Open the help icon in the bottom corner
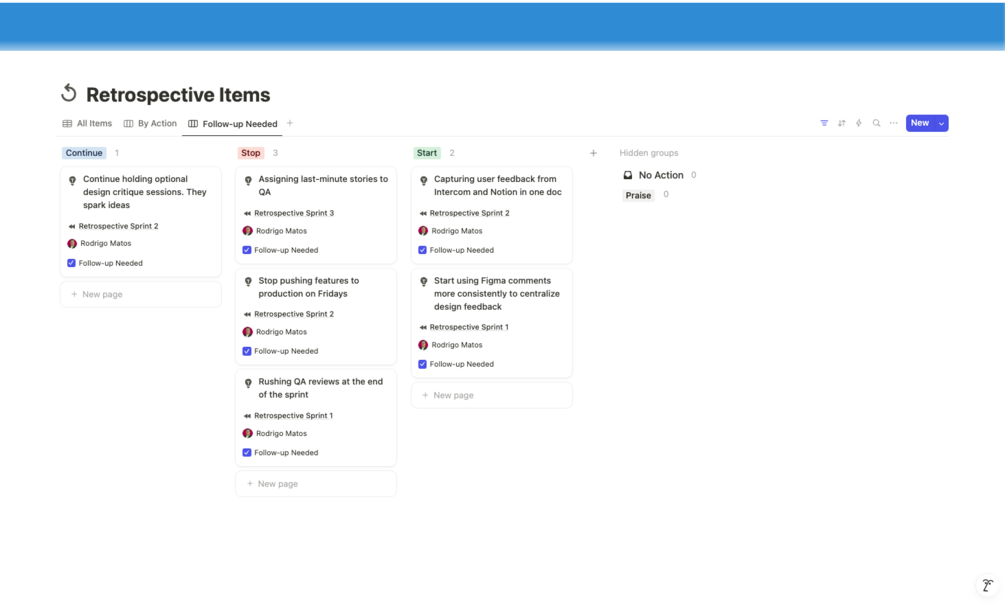Image resolution: width=1005 pixels, height=607 pixels. (x=988, y=585)
